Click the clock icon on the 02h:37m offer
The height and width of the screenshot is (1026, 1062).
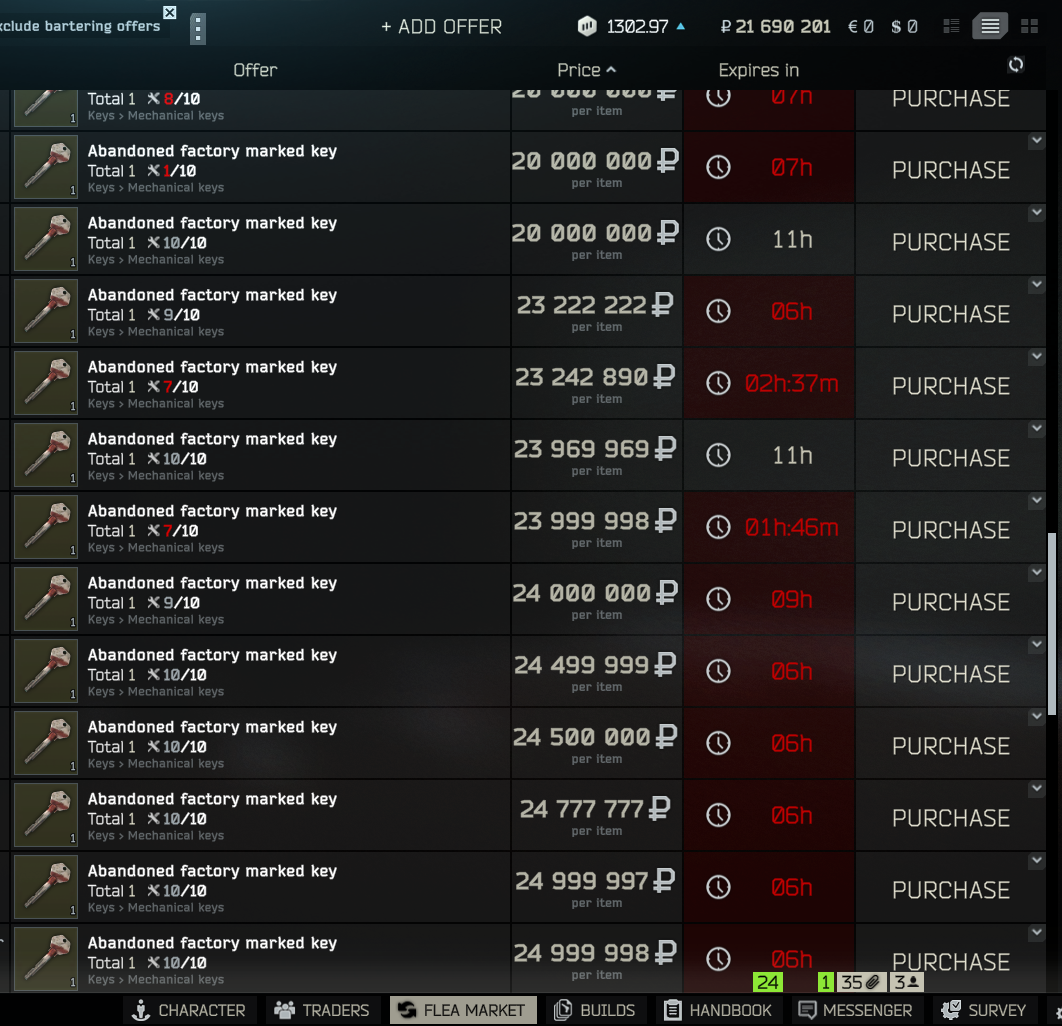pyautogui.click(x=718, y=383)
